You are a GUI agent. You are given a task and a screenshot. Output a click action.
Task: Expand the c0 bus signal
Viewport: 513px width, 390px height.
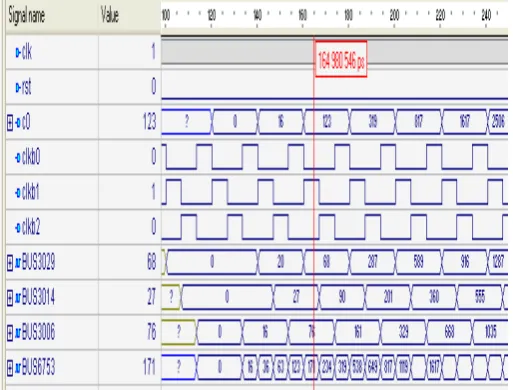(10, 123)
